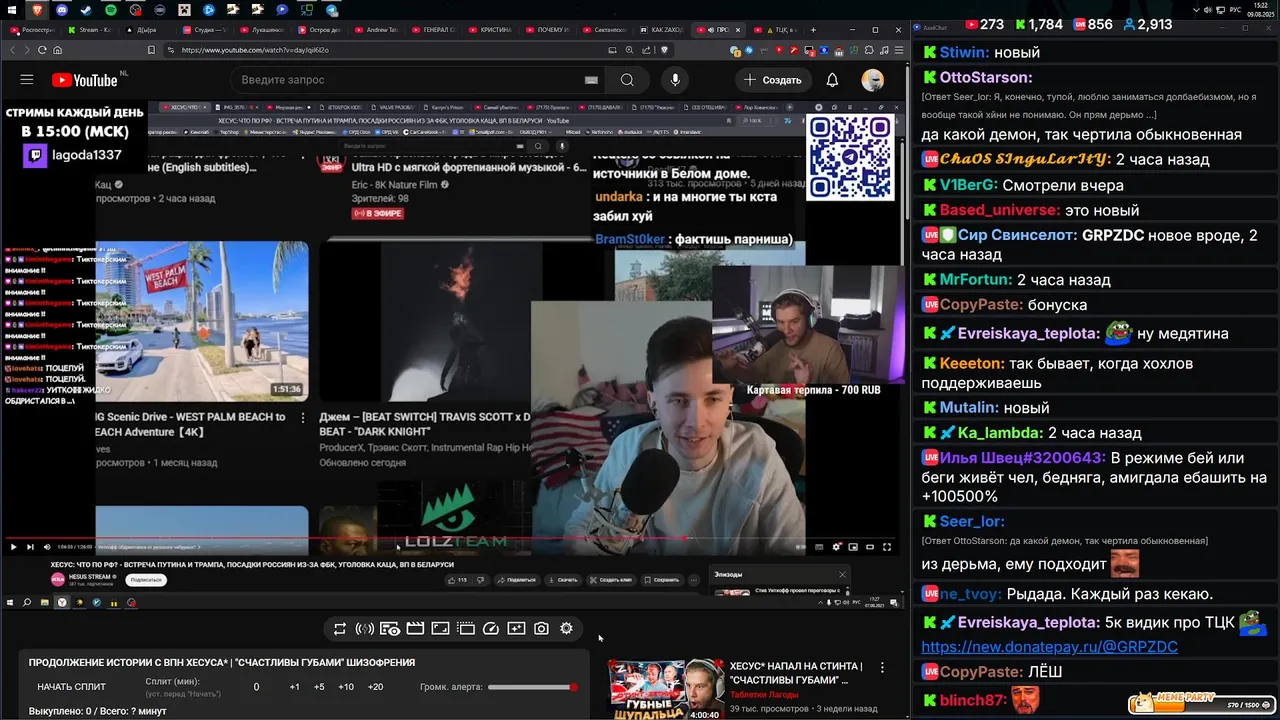The height and width of the screenshot is (720, 1280).
Task: Click the Stiwin username in chat
Action: coord(962,52)
